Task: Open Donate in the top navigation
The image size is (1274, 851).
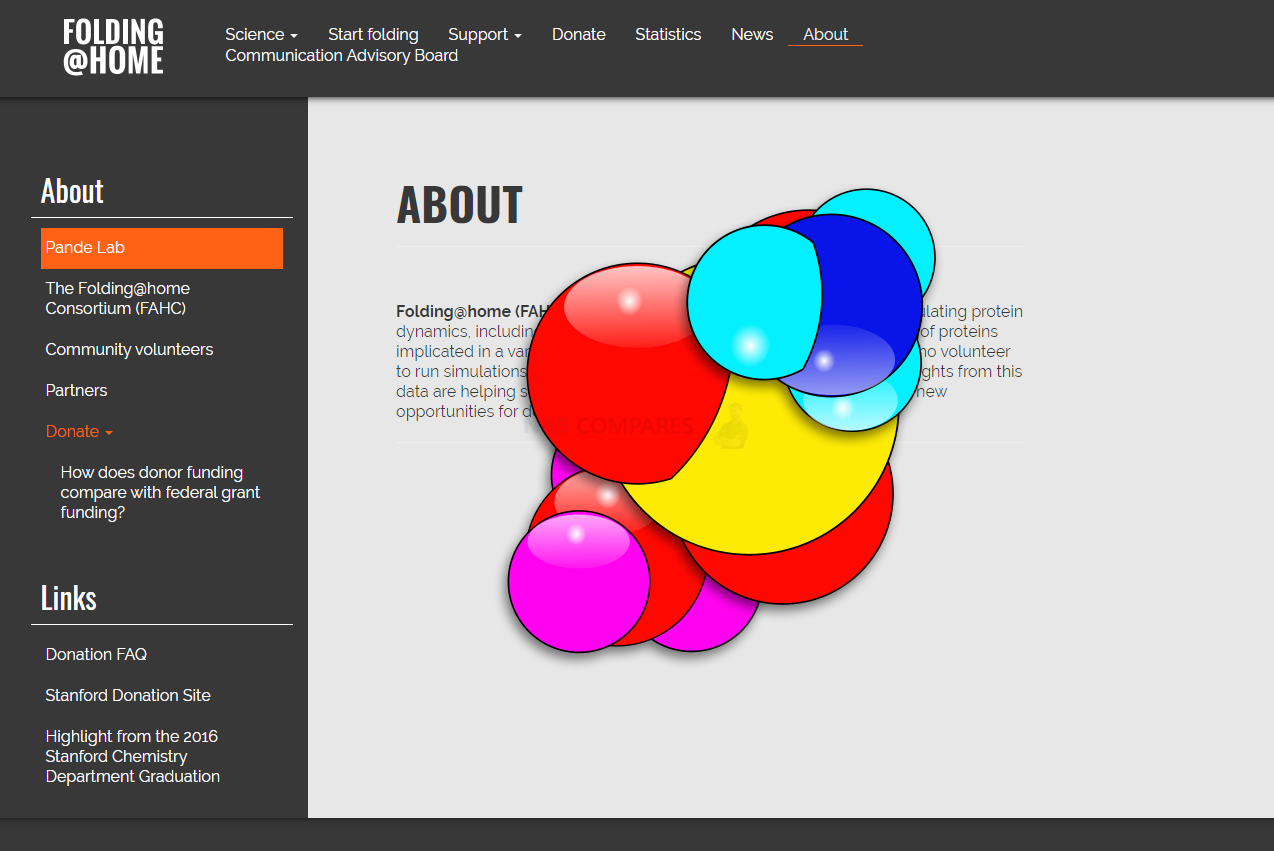Action: [x=579, y=34]
